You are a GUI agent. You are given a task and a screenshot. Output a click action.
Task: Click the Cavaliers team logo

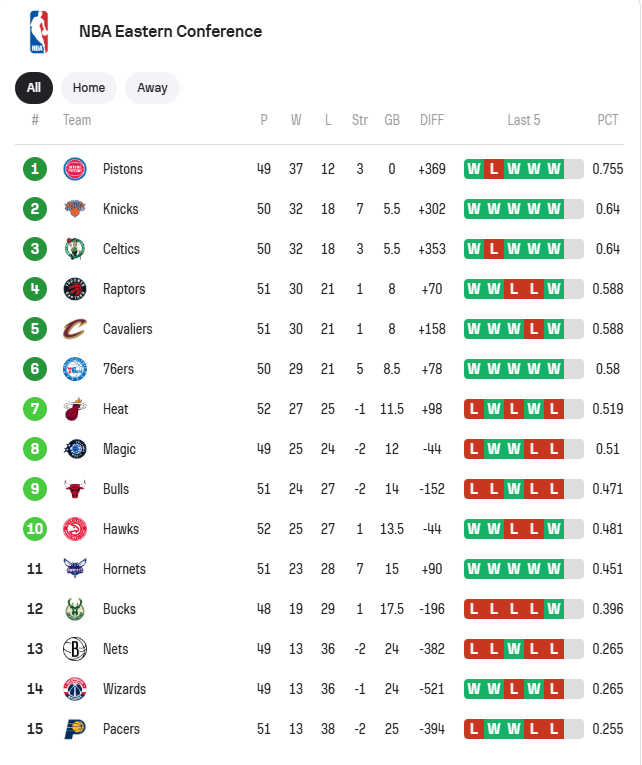tap(75, 329)
